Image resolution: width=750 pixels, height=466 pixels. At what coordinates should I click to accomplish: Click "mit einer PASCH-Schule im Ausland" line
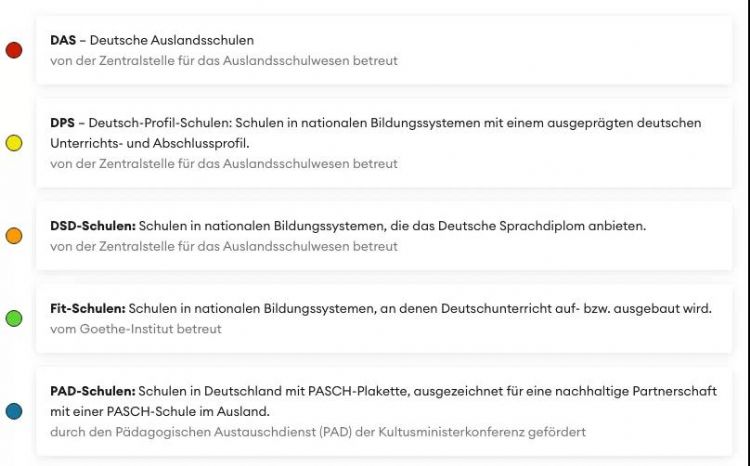pyautogui.click(x=159, y=411)
